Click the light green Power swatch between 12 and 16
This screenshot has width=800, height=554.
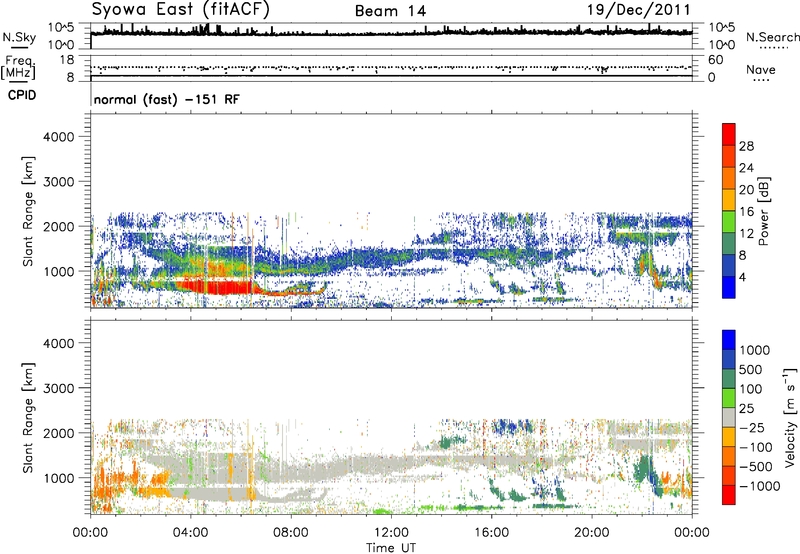(x=729, y=222)
